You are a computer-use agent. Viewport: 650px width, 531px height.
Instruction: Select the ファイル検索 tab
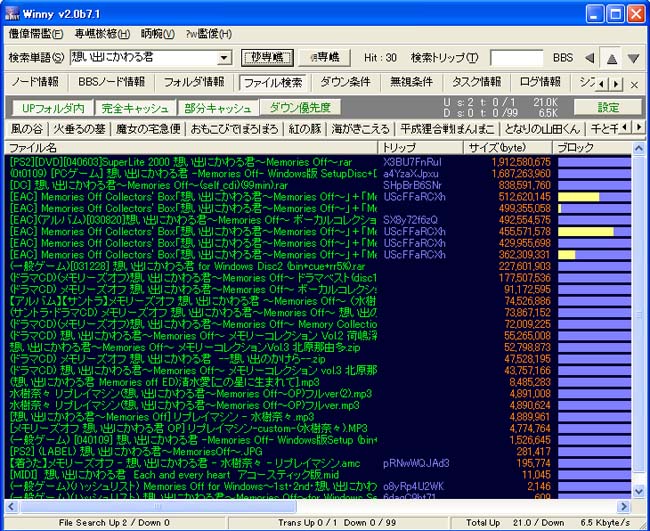pyautogui.click(x=273, y=83)
